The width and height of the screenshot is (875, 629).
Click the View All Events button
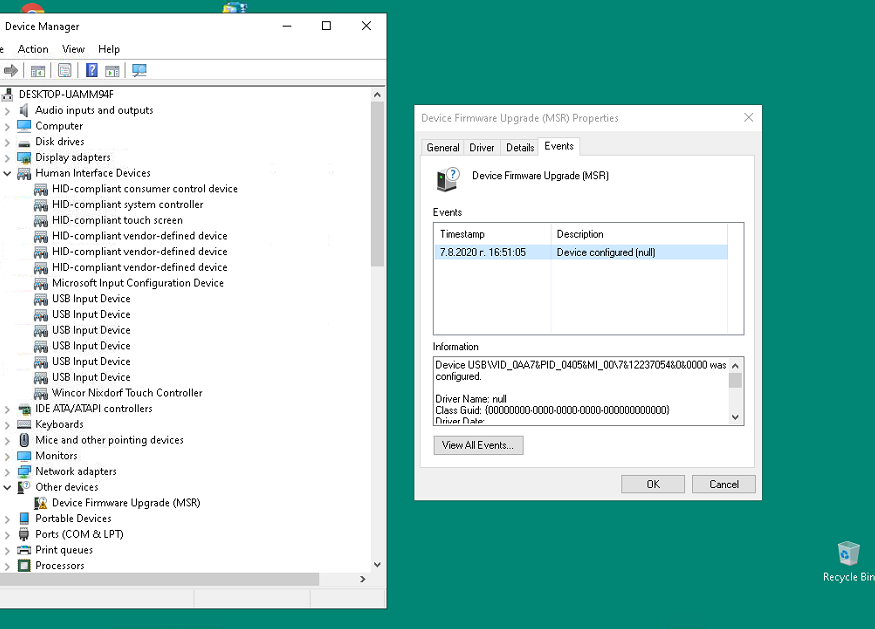478,445
